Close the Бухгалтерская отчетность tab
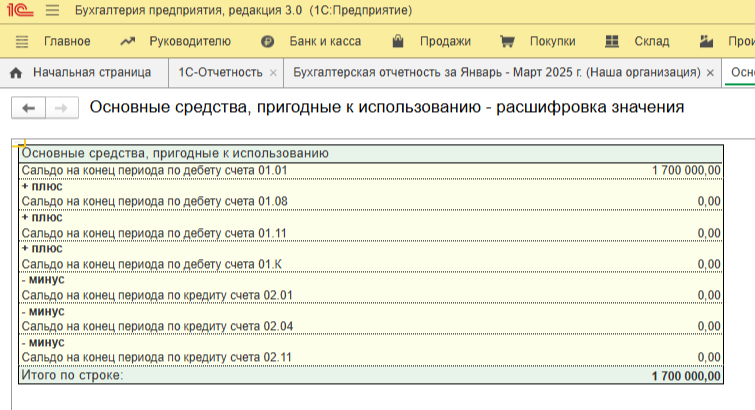The height and width of the screenshot is (410, 755). (x=710, y=74)
